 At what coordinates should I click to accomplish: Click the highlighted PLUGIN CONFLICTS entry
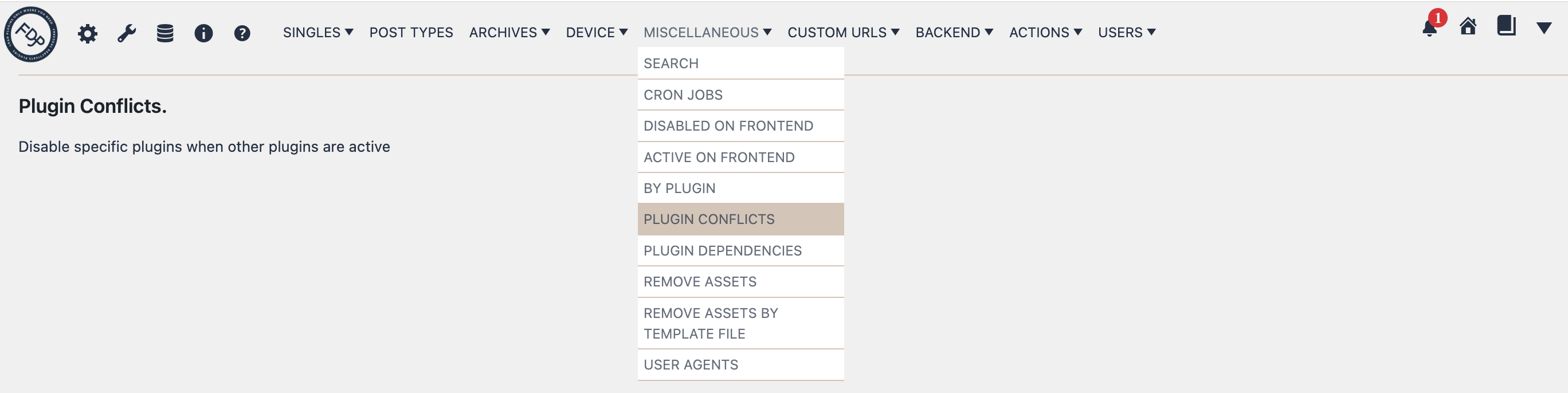[709, 219]
